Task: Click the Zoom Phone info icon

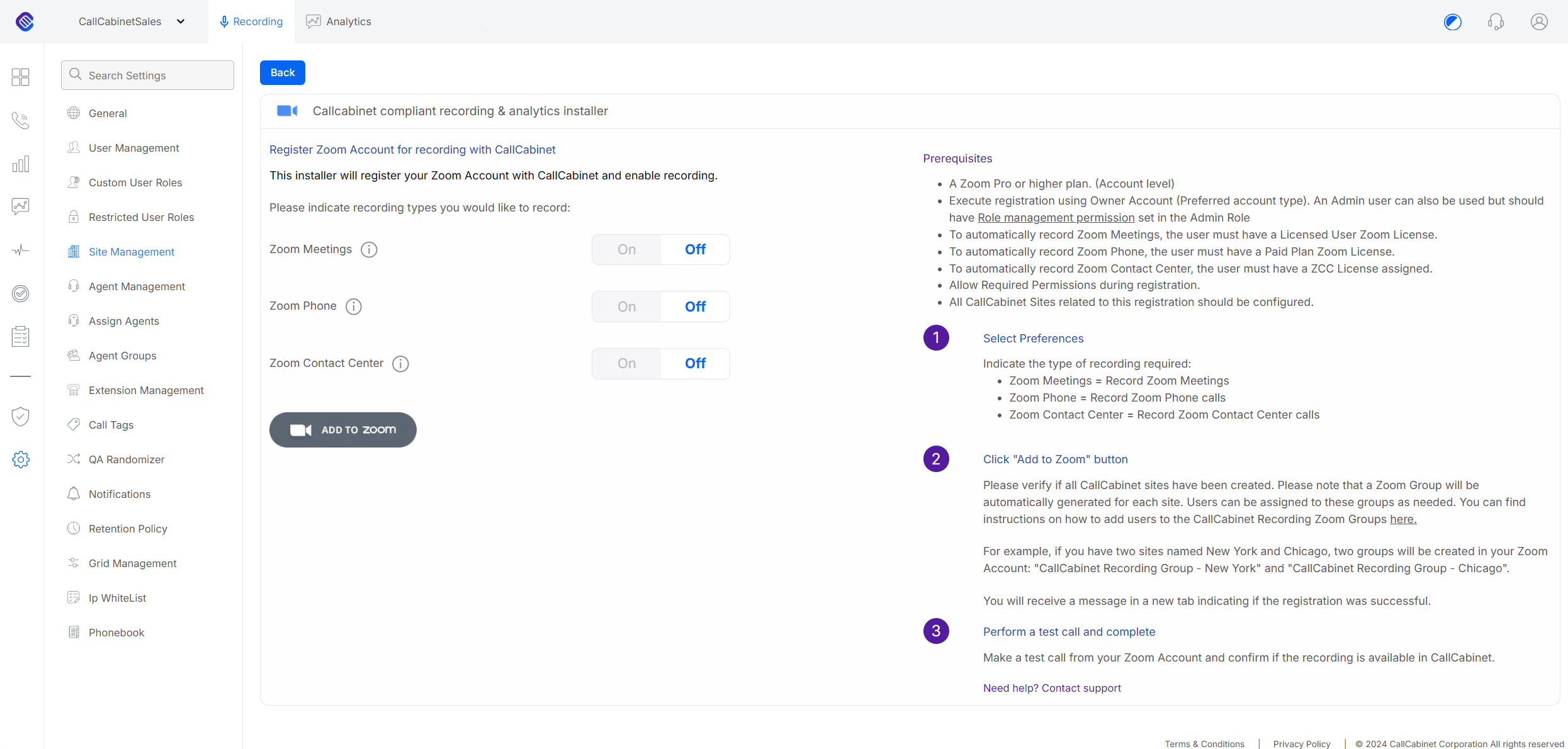Action: click(x=354, y=307)
